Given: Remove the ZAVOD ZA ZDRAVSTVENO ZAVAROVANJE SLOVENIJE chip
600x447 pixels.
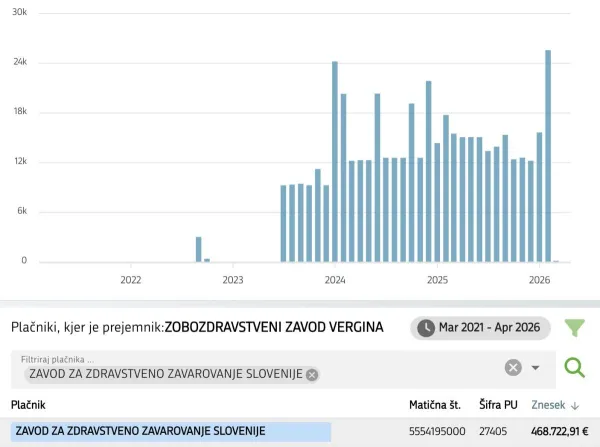Looking at the screenshot, I should (312, 375).
